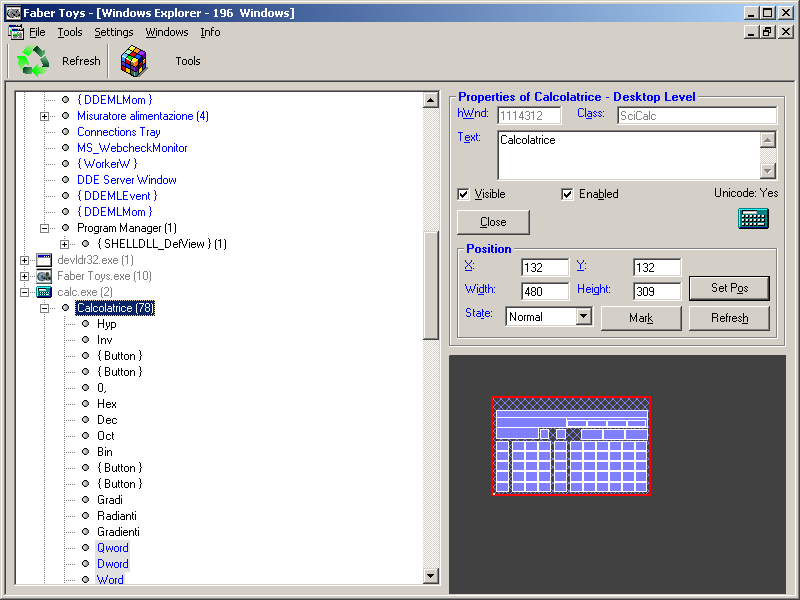Open the Windows menu
Image resolution: width=800 pixels, height=600 pixels.
click(167, 32)
